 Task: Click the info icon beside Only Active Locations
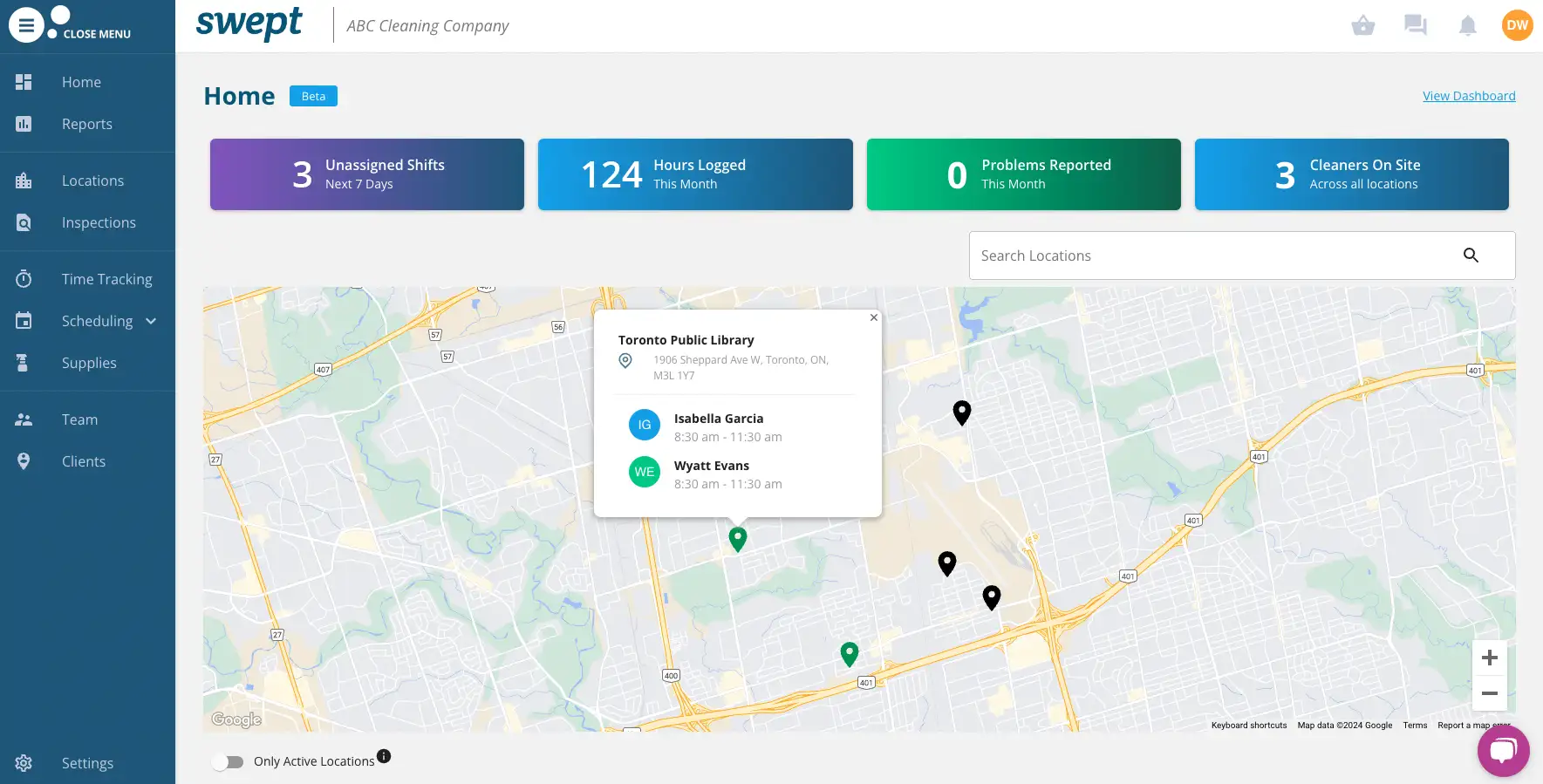pyautogui.click(x=384, y=756)
